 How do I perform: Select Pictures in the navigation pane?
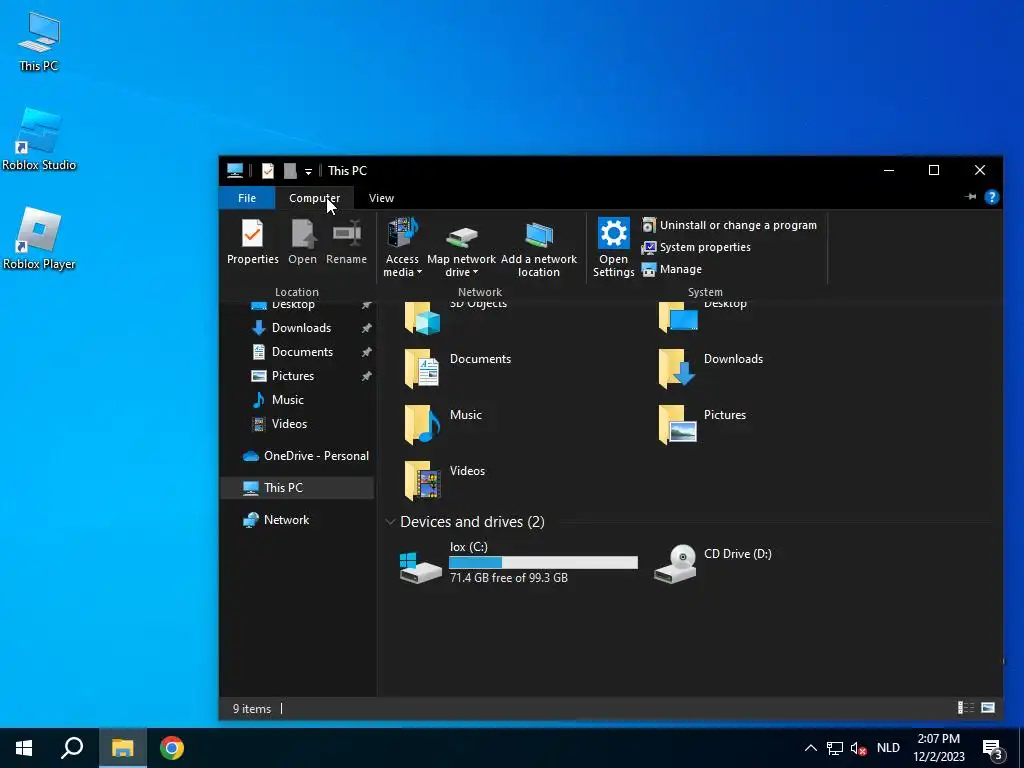(x=293, y=376)
